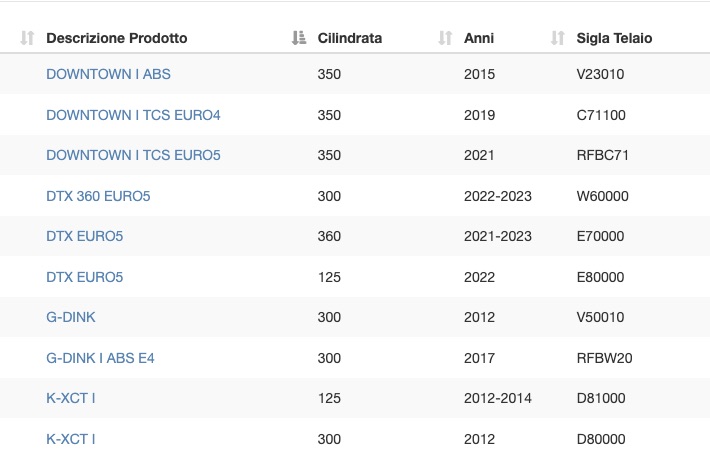Click Descrizione Prodotto column header
The image size is (710, 466).
[x=117, y=38]
